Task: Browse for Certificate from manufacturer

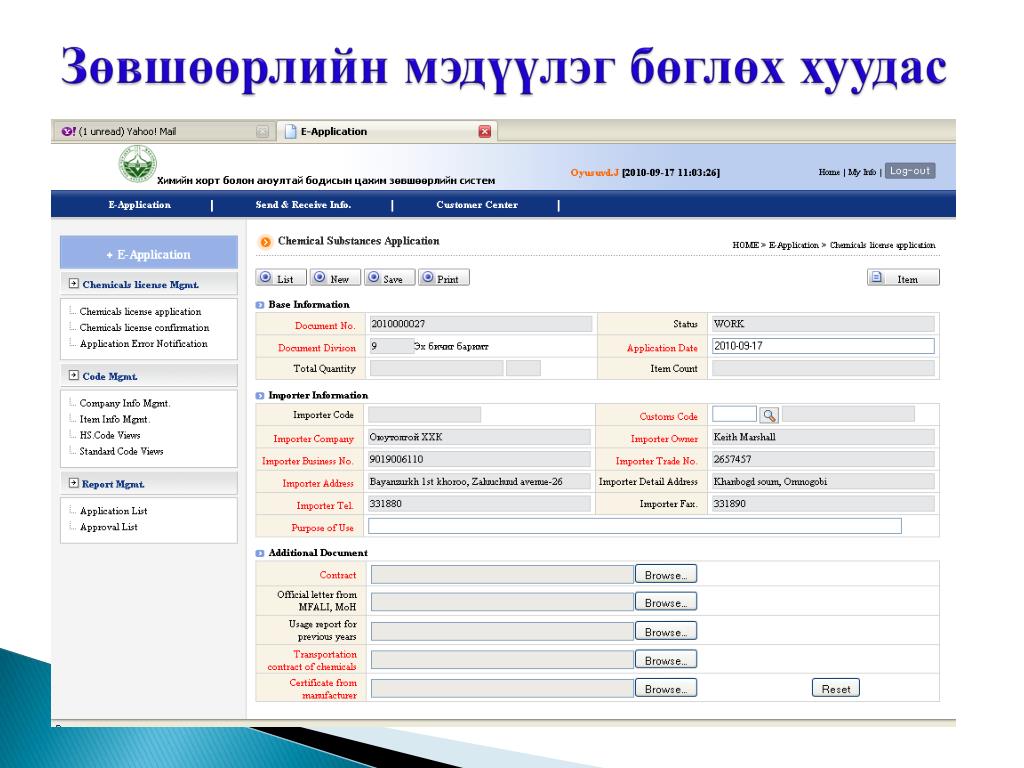Action: [665, 688]
